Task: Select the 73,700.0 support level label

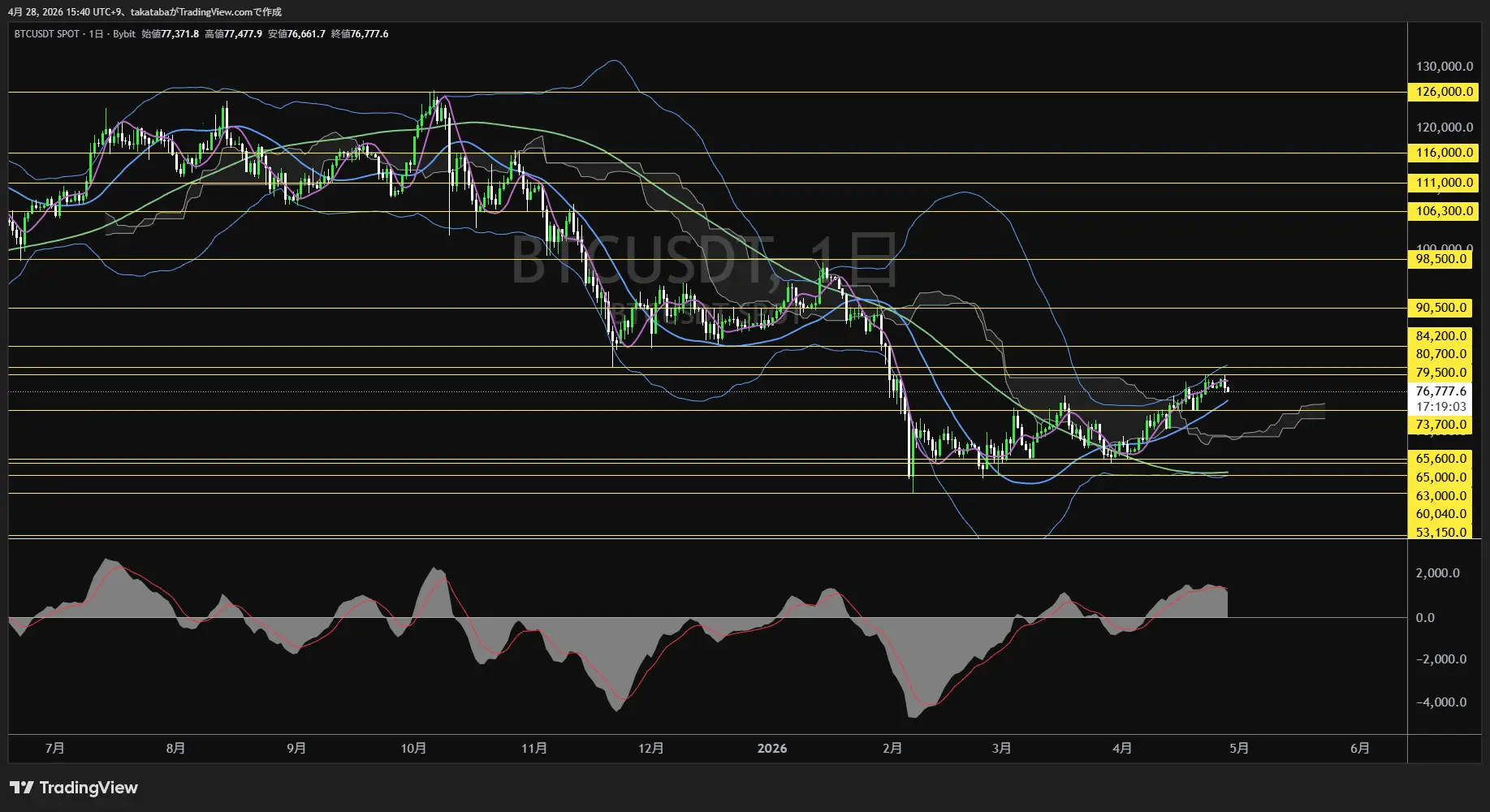Action: click(x=1440, y=425)
